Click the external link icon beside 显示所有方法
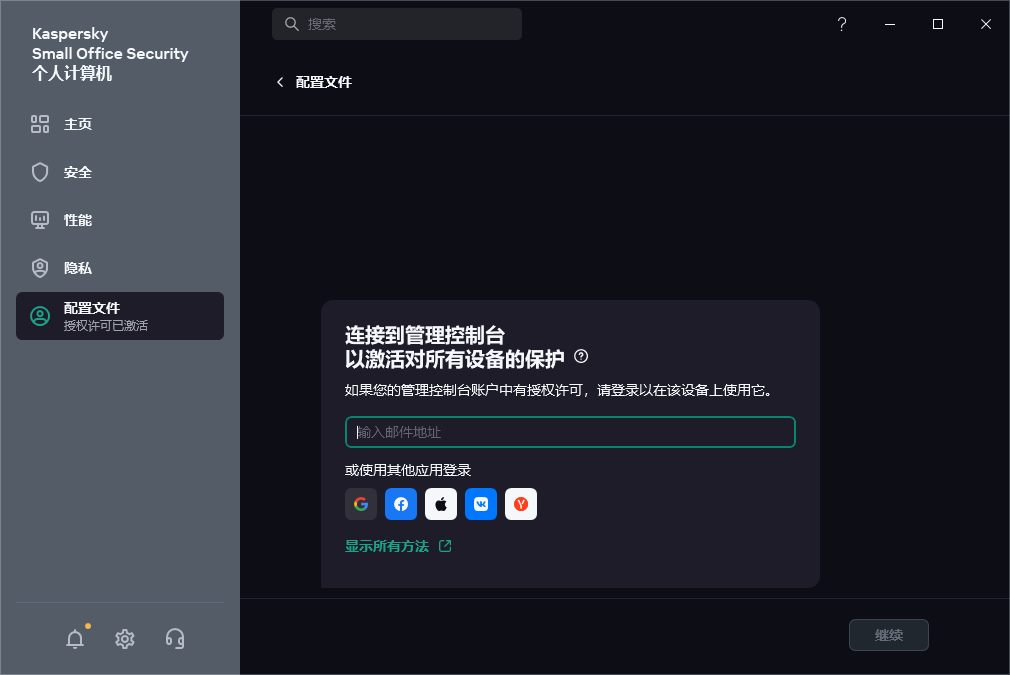The width and height of the screenshot is (1010, 675). [445, 546]
